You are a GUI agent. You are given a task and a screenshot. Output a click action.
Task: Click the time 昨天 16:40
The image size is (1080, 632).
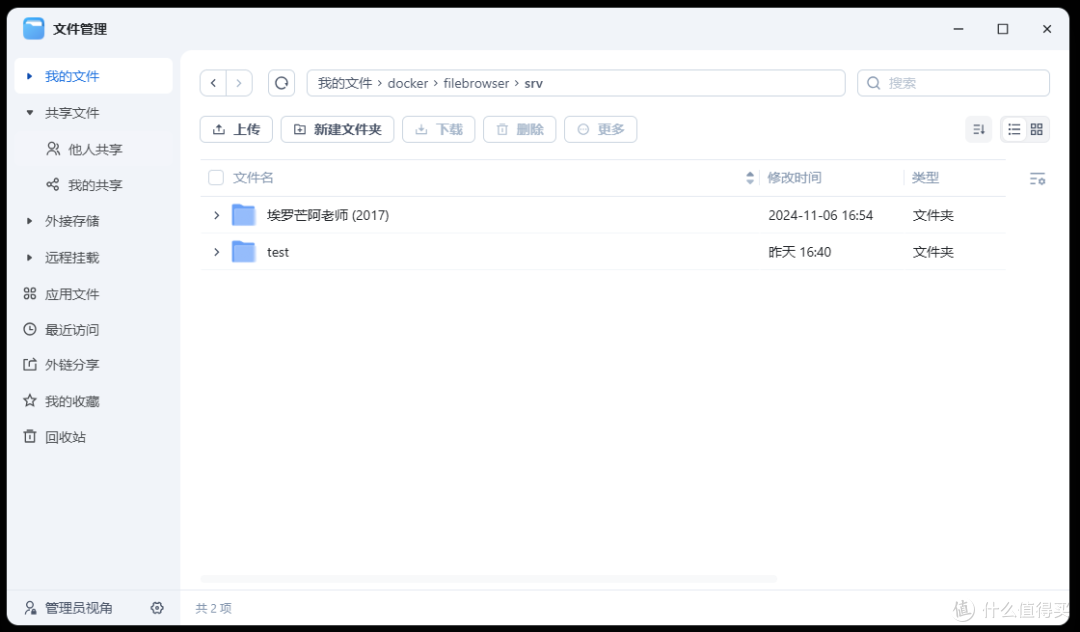pyautogui.click(x=800, y=252)
